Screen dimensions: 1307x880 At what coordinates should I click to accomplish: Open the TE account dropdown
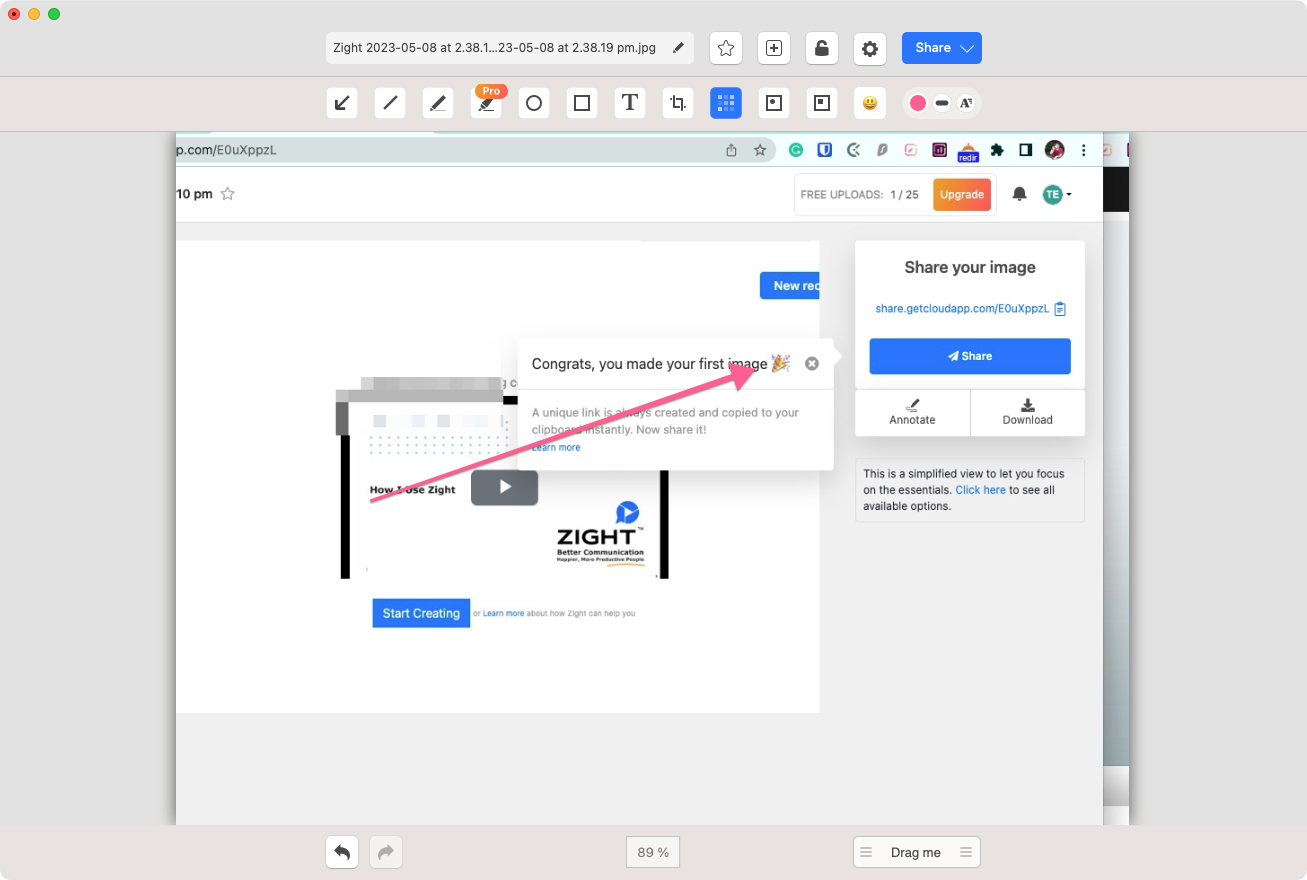[1057, 194]
